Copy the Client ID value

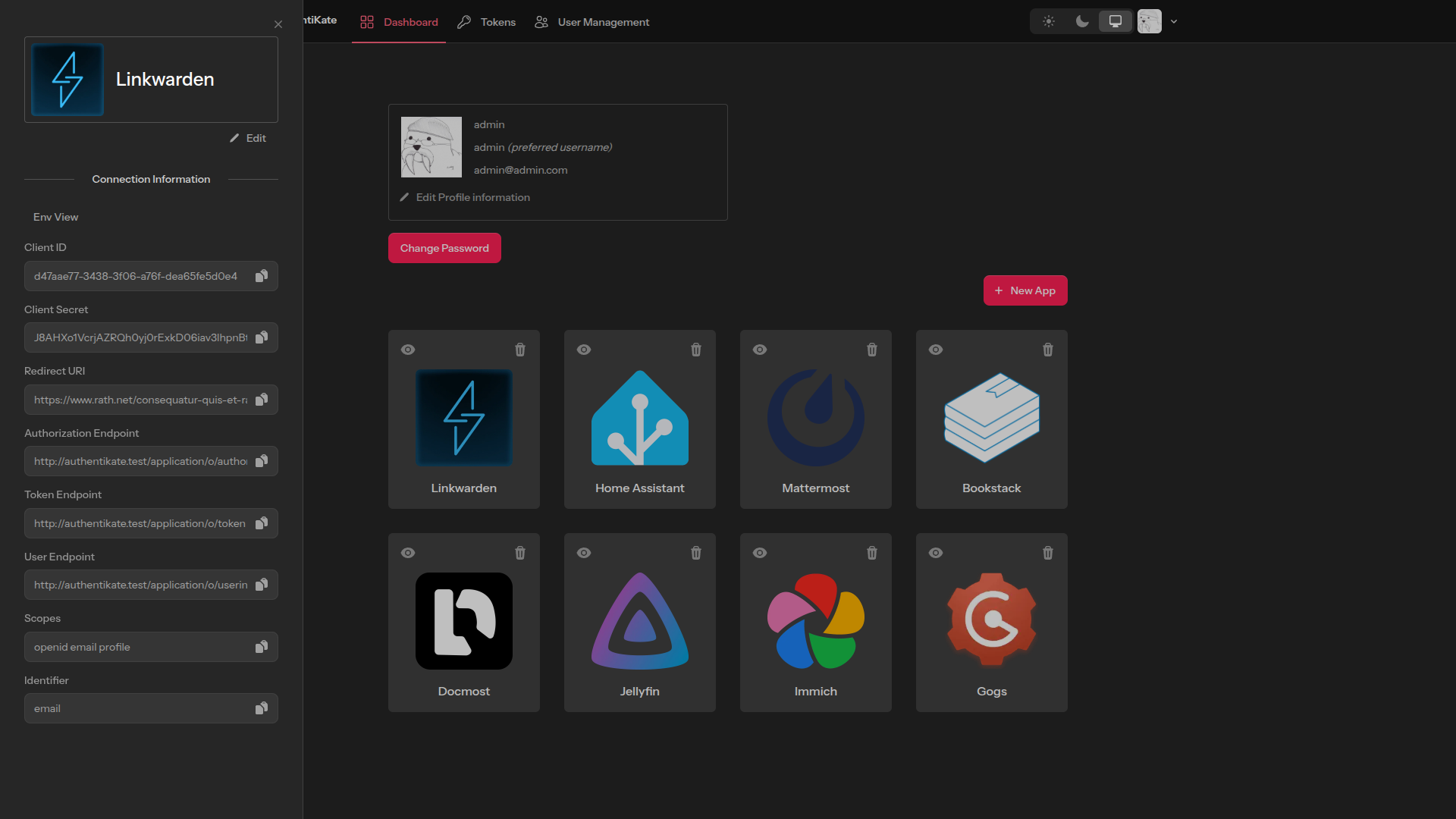click(x=262, y=276)
